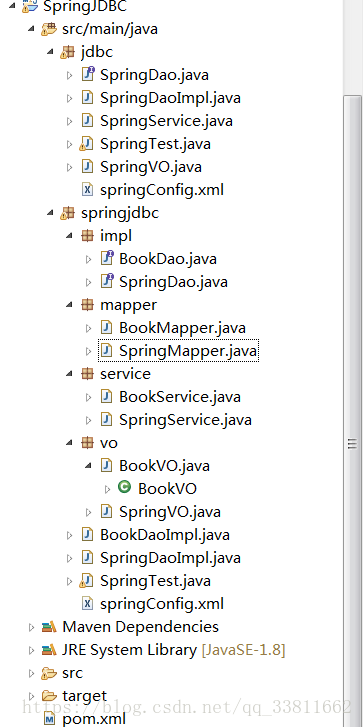Screen dimensions: 363x727
Task: Collapse the mapper package
Action: (x=70, y=305)
